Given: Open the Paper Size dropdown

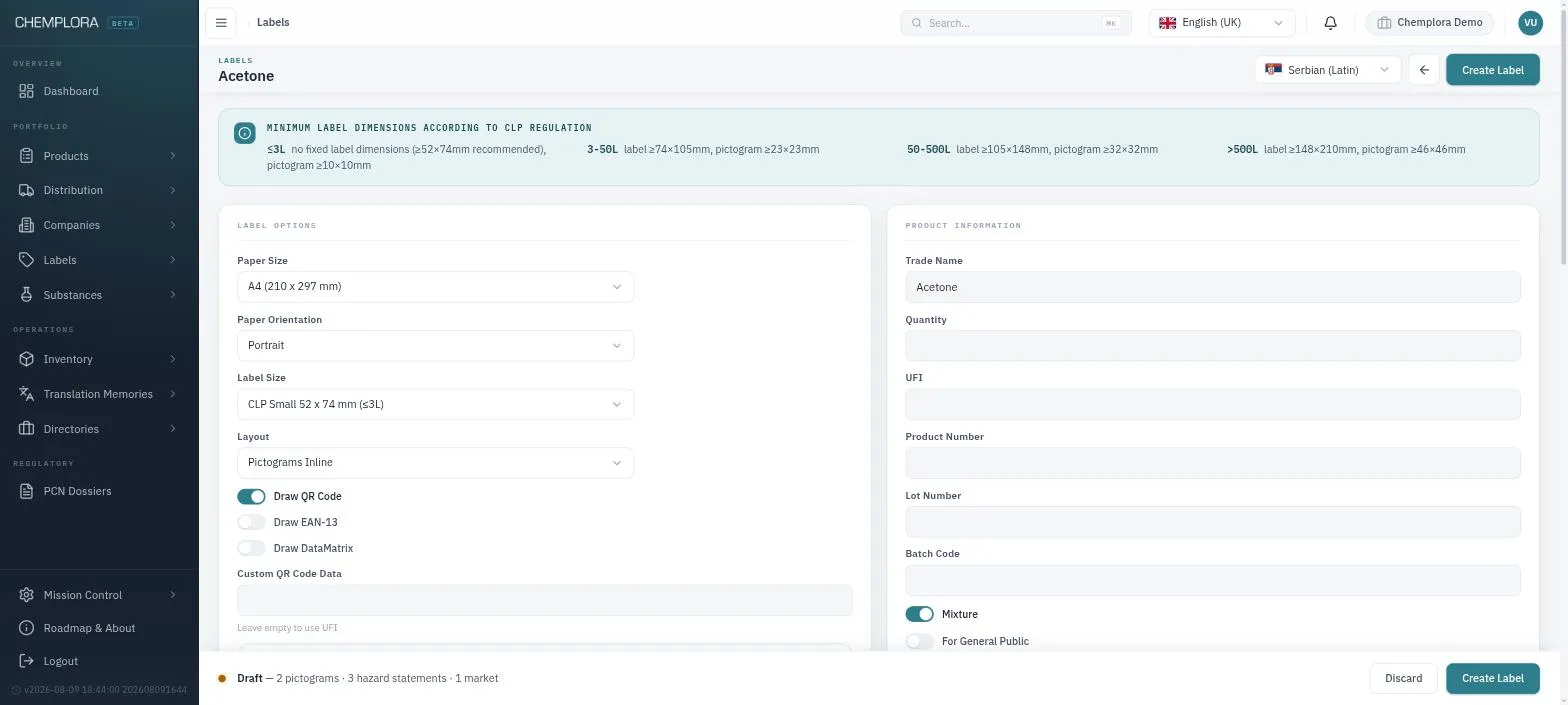Looking at the screenshot, I should point(435,287).
